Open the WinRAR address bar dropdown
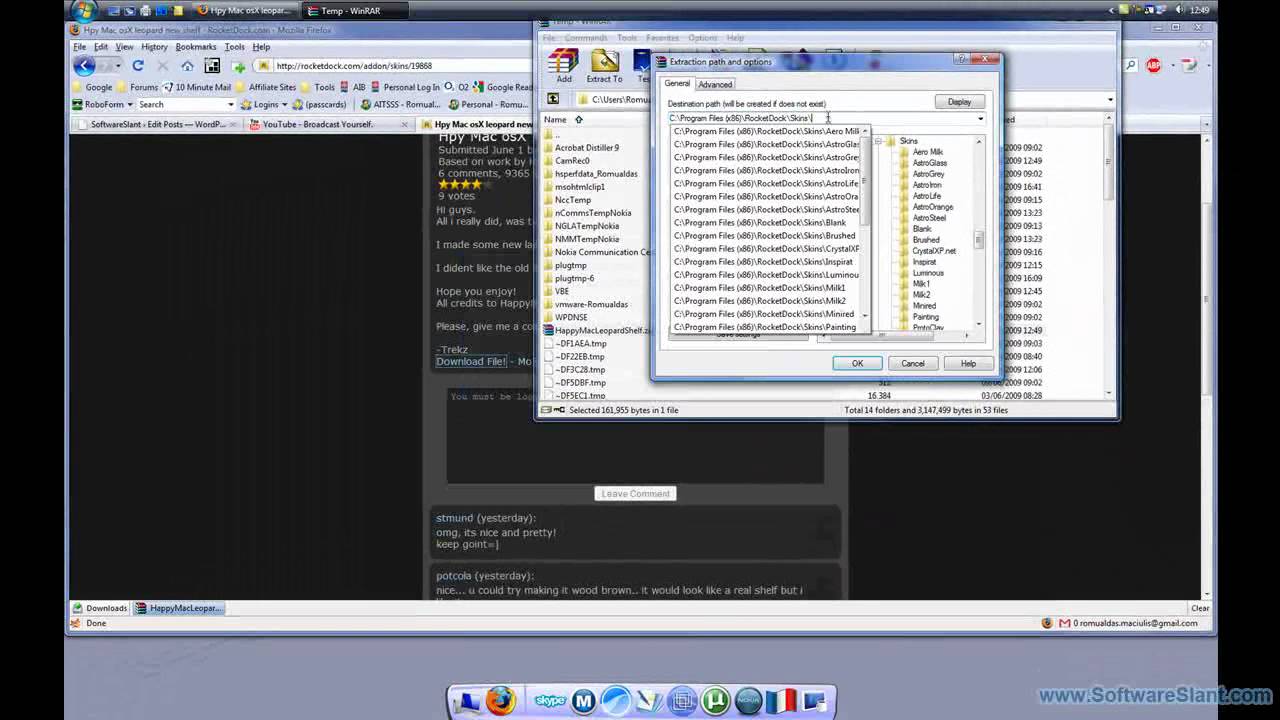Image resolution: width=1280 pixels, height=720 pixels. click(1110, 99)
